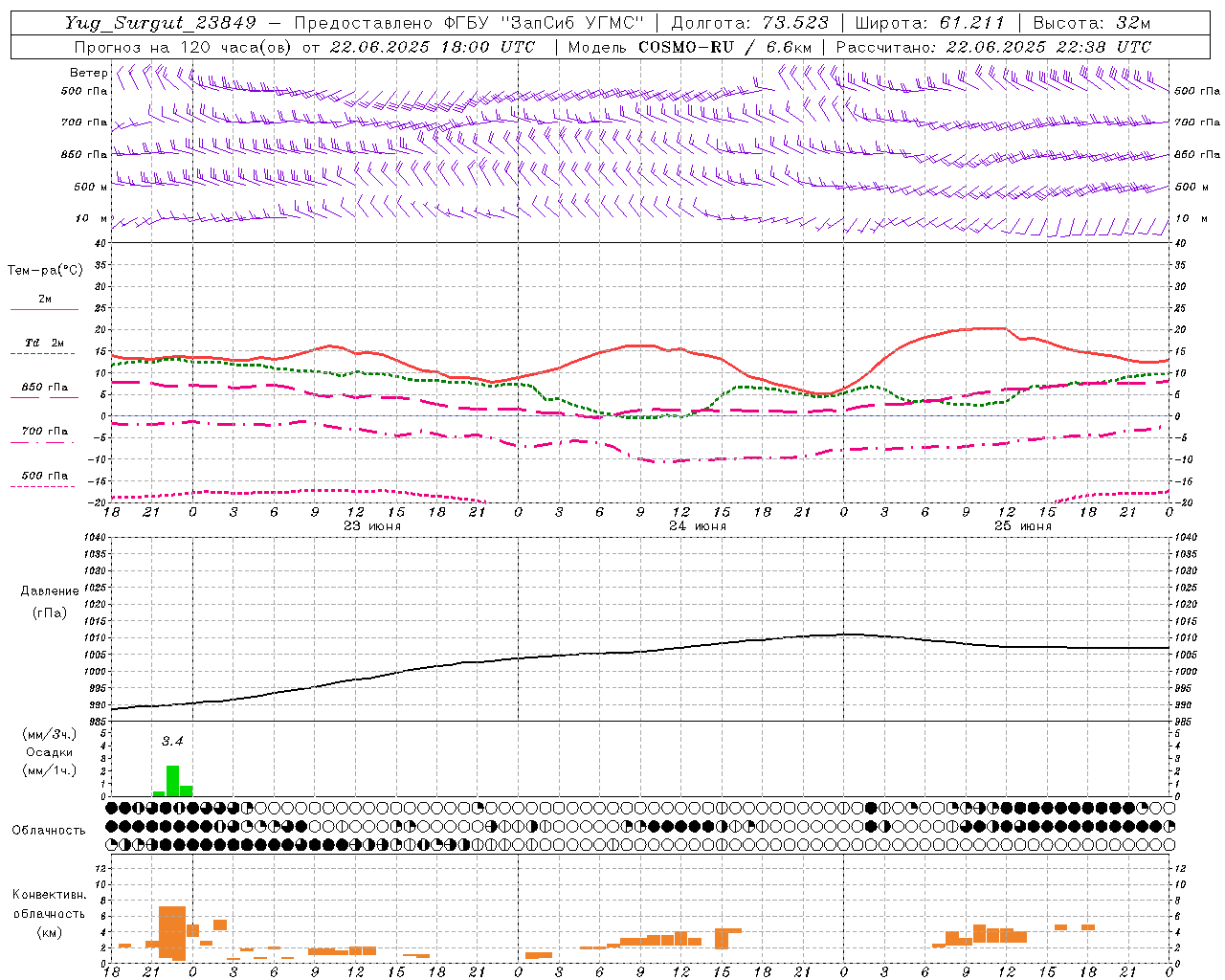Click the Осадки panel label

(49, 752)
